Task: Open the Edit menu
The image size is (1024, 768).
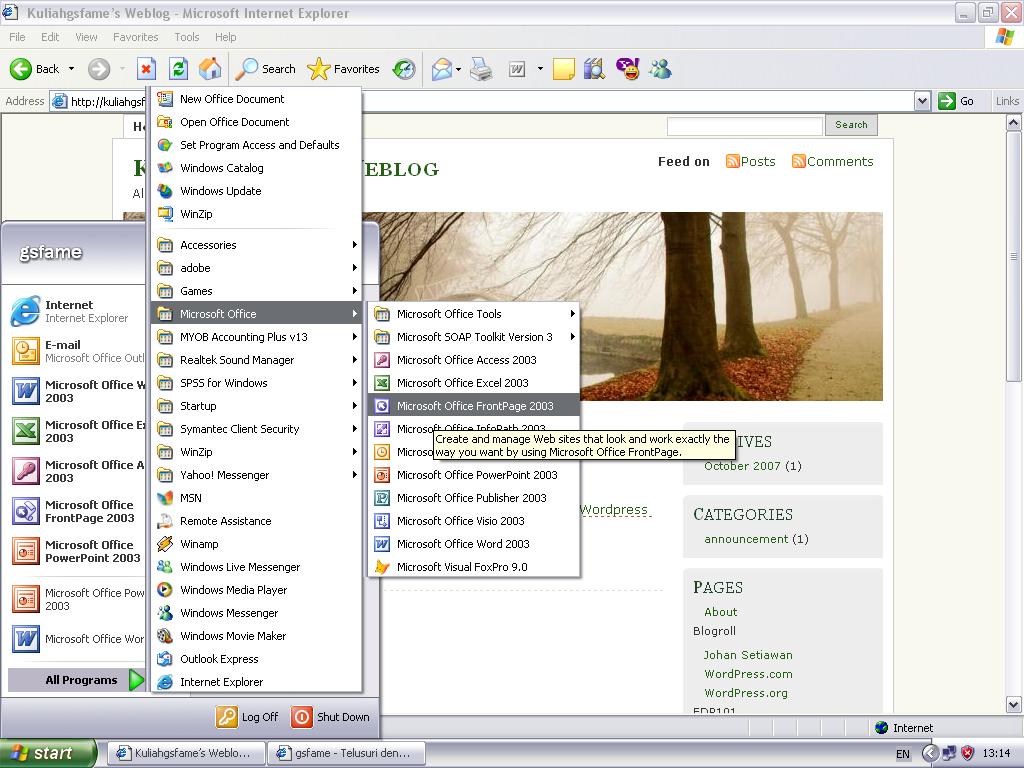Action: (x=50, y=37)
